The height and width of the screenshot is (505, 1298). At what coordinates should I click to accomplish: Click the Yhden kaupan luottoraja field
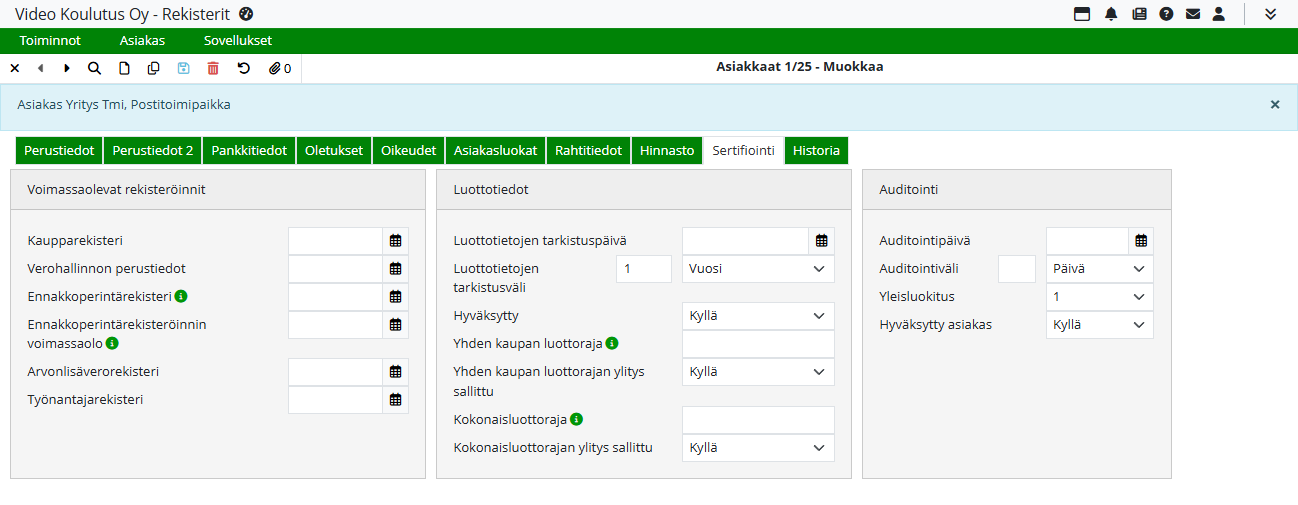(758, 344)
